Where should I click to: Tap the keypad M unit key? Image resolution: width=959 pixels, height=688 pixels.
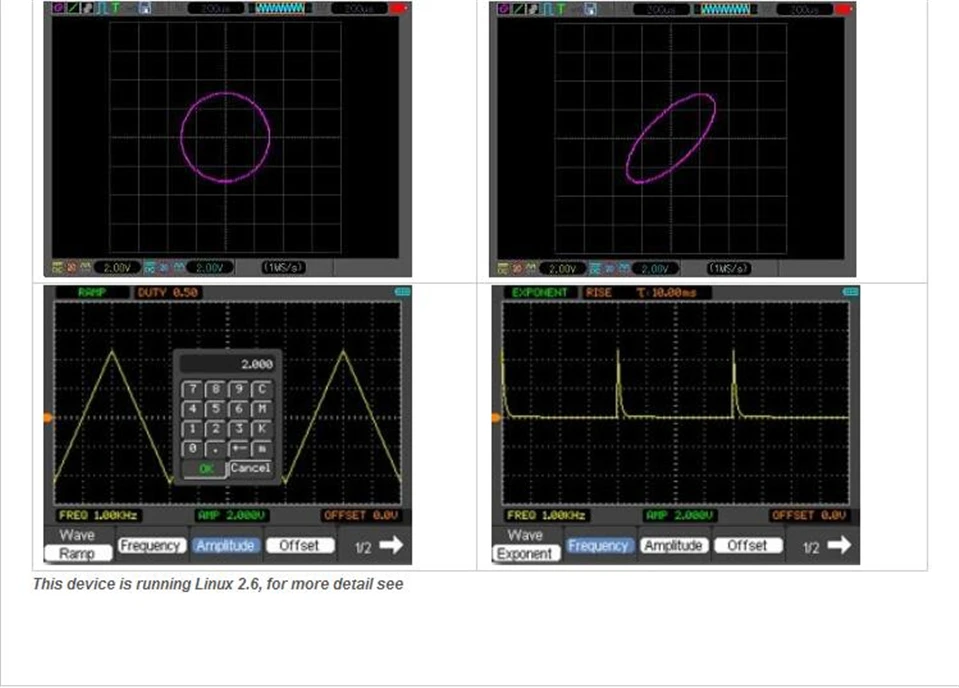(262, 409)
